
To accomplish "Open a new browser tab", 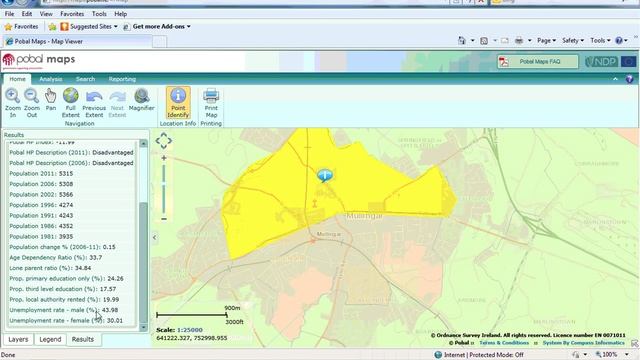I will (x=159, y=41).
